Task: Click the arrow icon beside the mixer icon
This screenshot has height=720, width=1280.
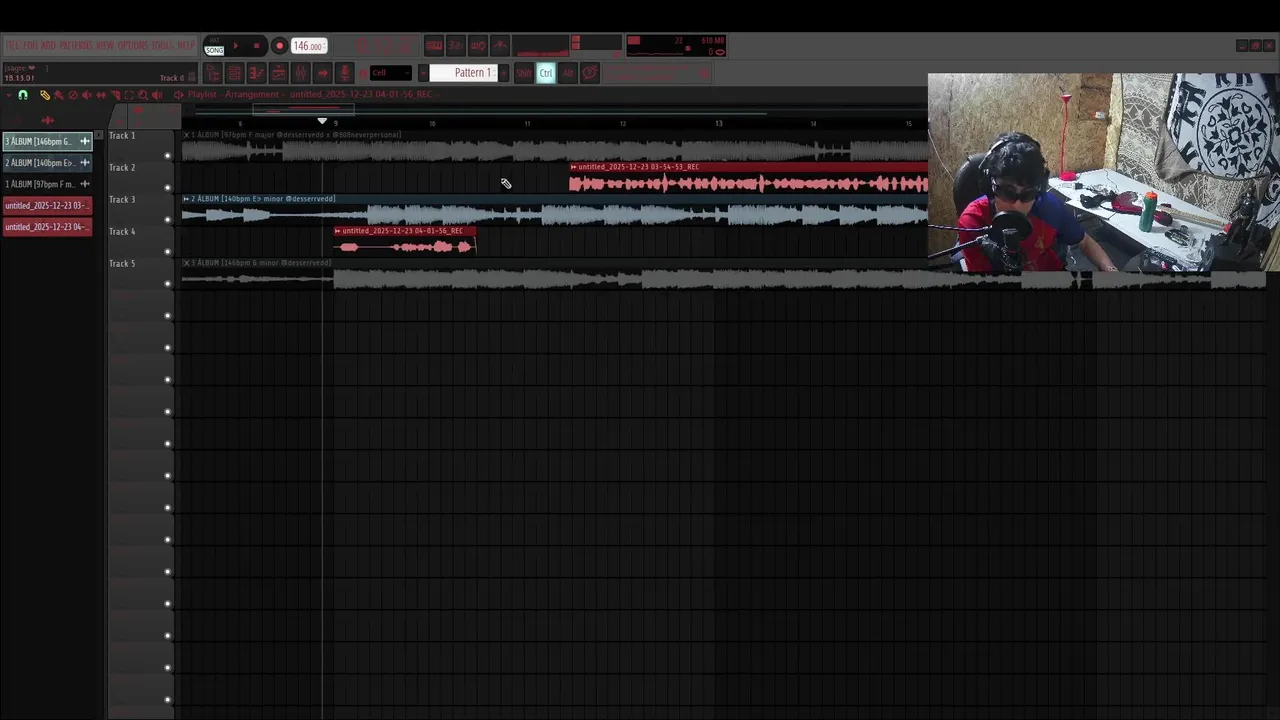Action: (x=323, y=73)
